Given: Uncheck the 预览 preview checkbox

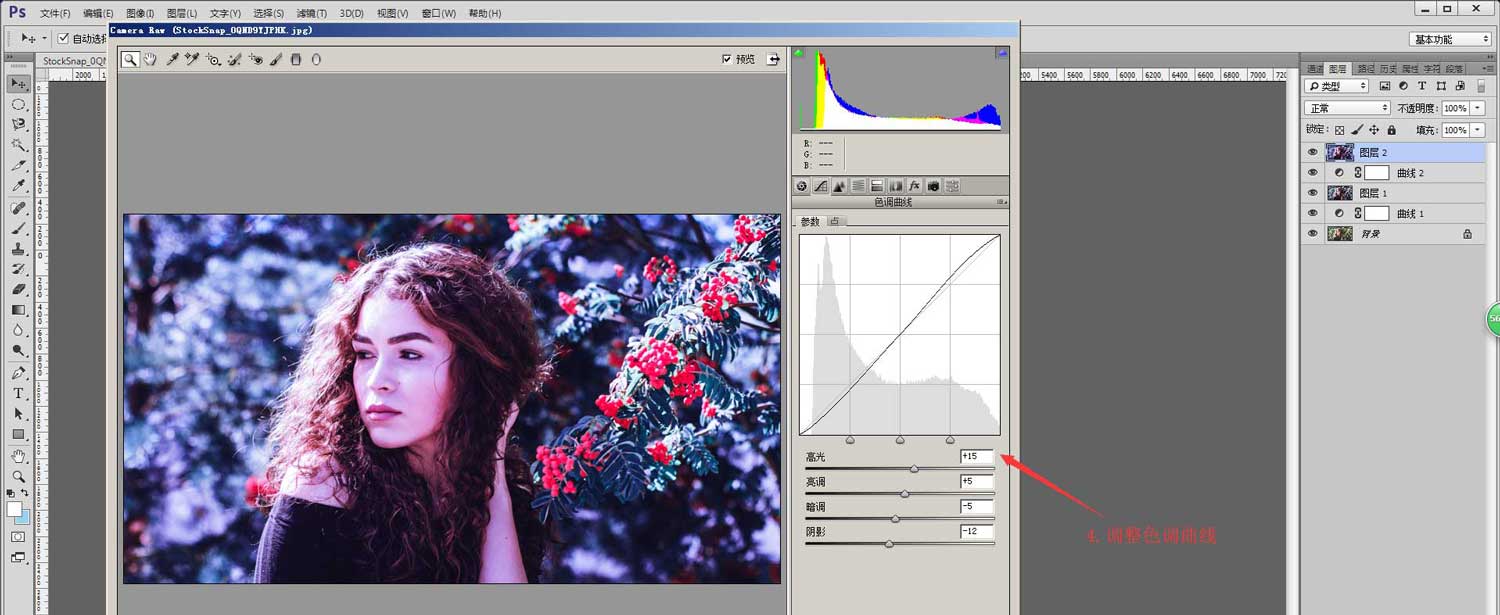Looking at the screenshot, I should pyautogui.click(x=727, y=60).
